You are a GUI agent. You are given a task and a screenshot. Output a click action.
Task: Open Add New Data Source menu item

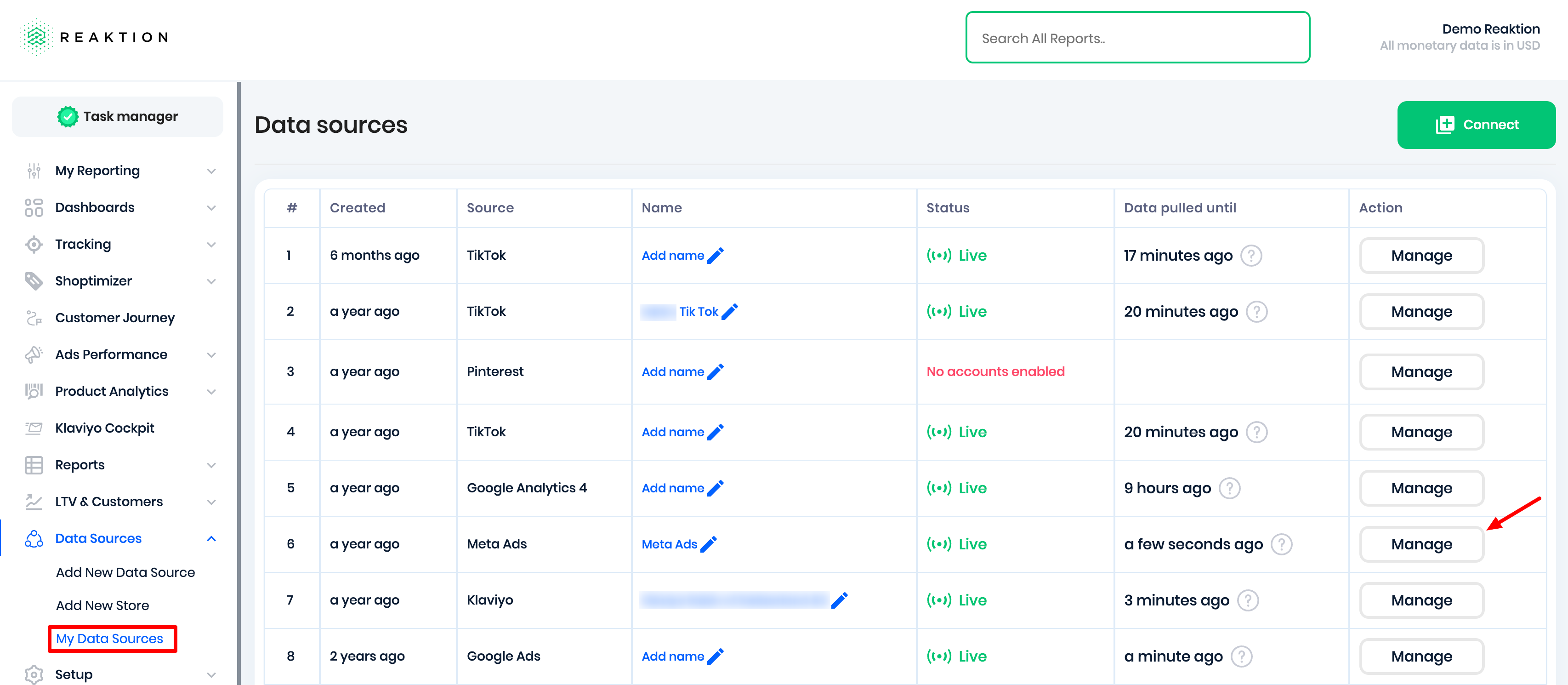point(125,572)
